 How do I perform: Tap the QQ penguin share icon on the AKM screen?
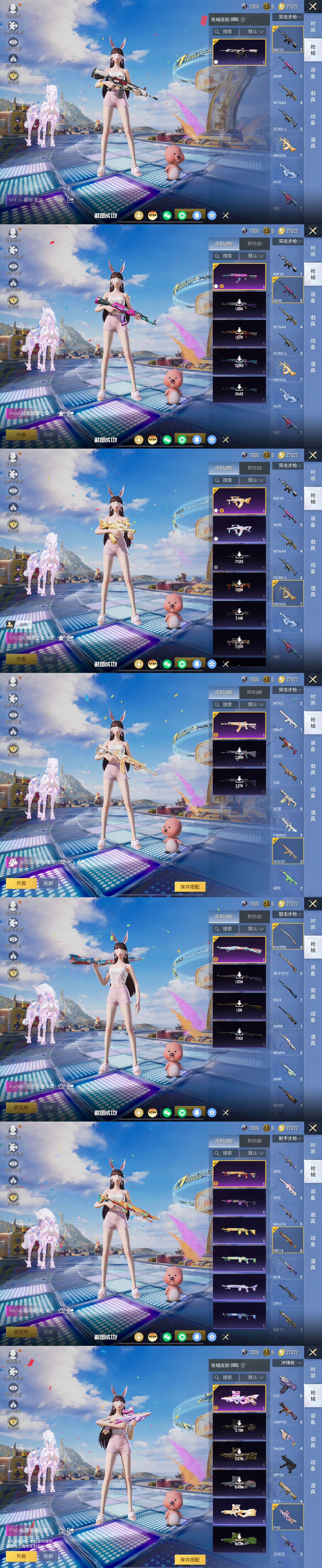(x=196, y=439)
